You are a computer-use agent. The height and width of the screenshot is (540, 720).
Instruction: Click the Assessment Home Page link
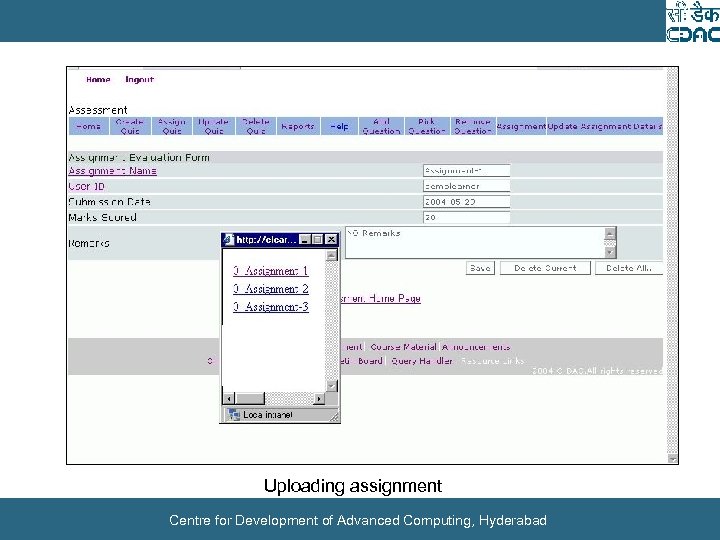pos(380,298)
